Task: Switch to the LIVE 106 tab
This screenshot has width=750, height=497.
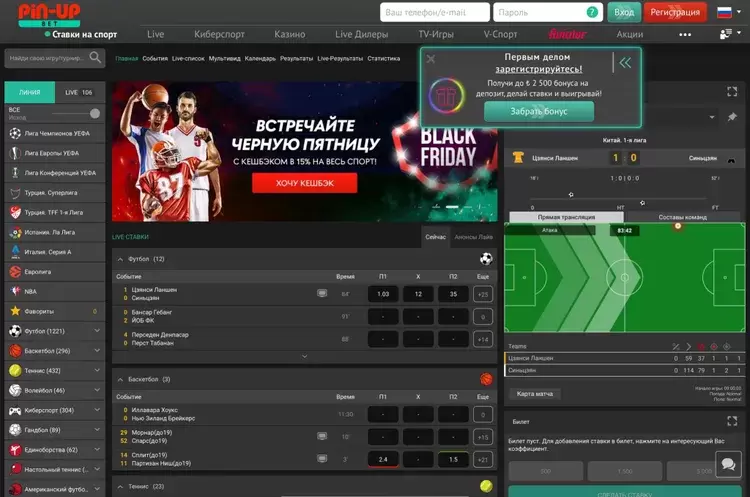Action: [x=79, y=92]
